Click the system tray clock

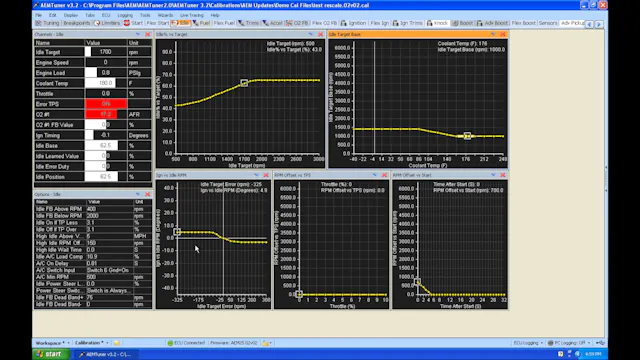[x=593, y=354]
